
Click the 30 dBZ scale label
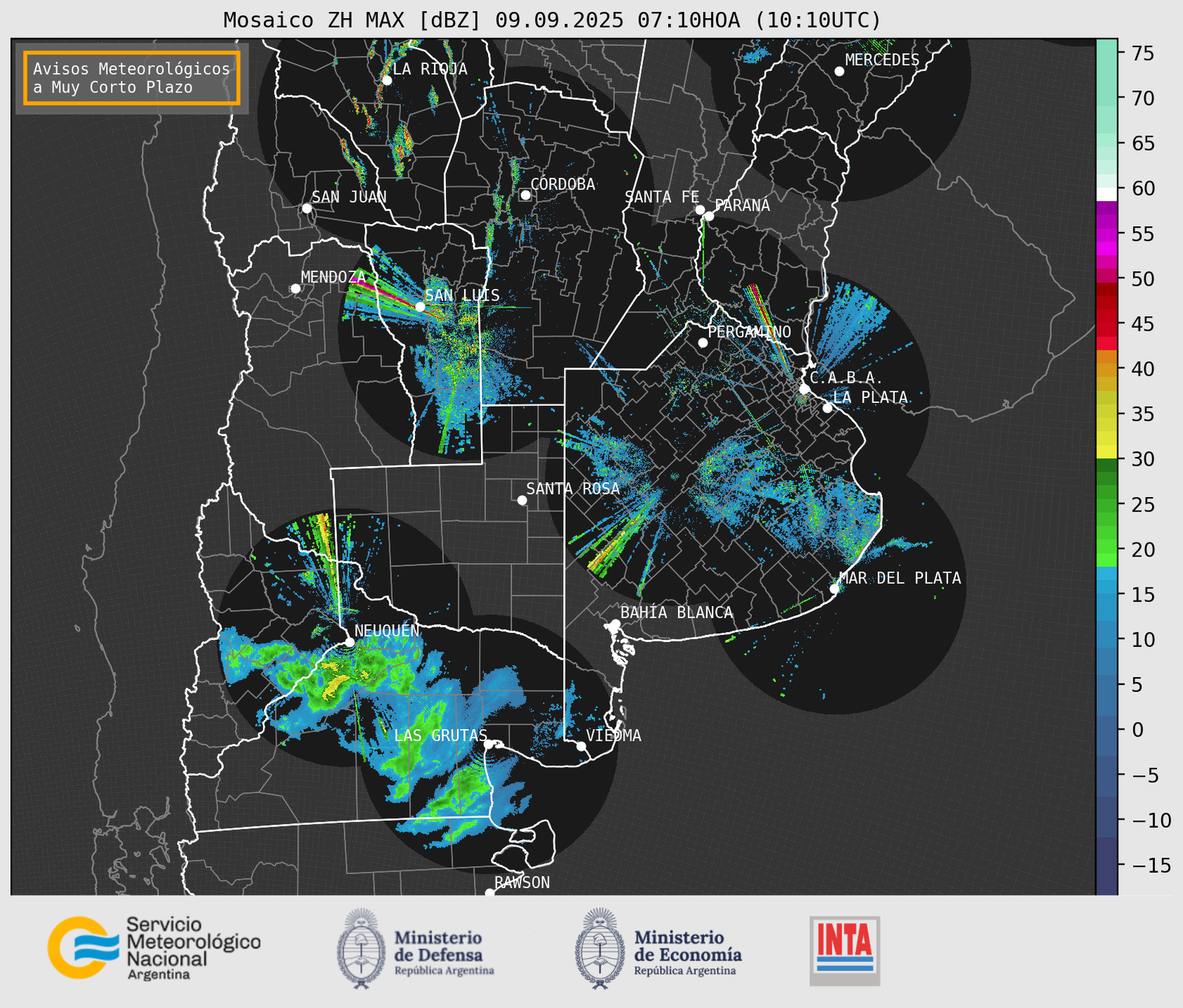[x=1143, y=459]
